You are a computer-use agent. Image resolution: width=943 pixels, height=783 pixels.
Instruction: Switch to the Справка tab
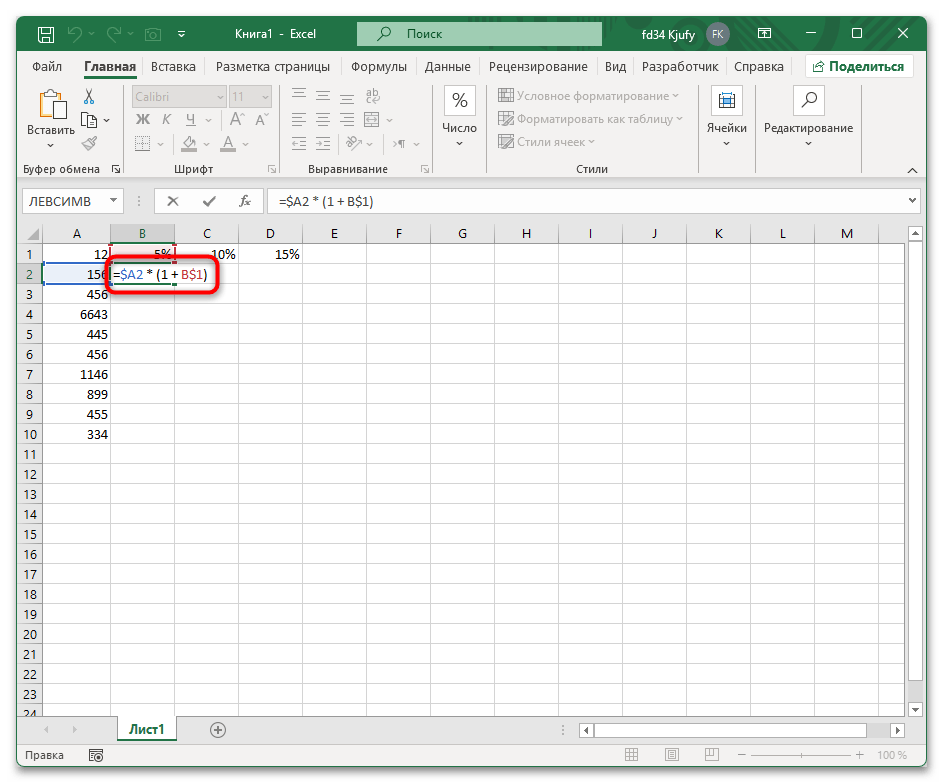click(x=758, y=67)
